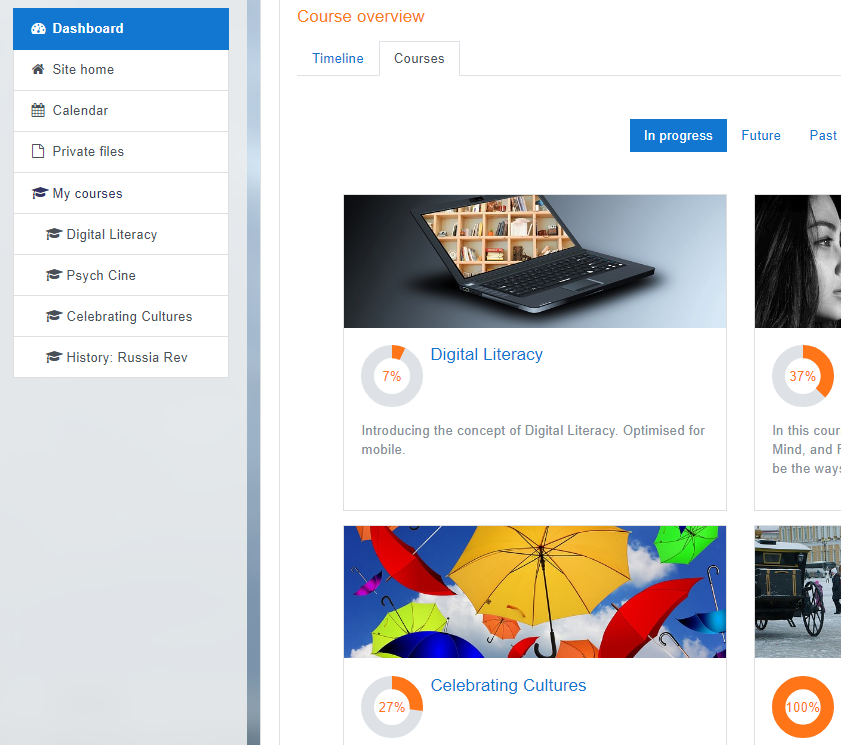The height and width of the screenshot is (745, 841).
Task: Click the Private files document icon
Action: 38,151
